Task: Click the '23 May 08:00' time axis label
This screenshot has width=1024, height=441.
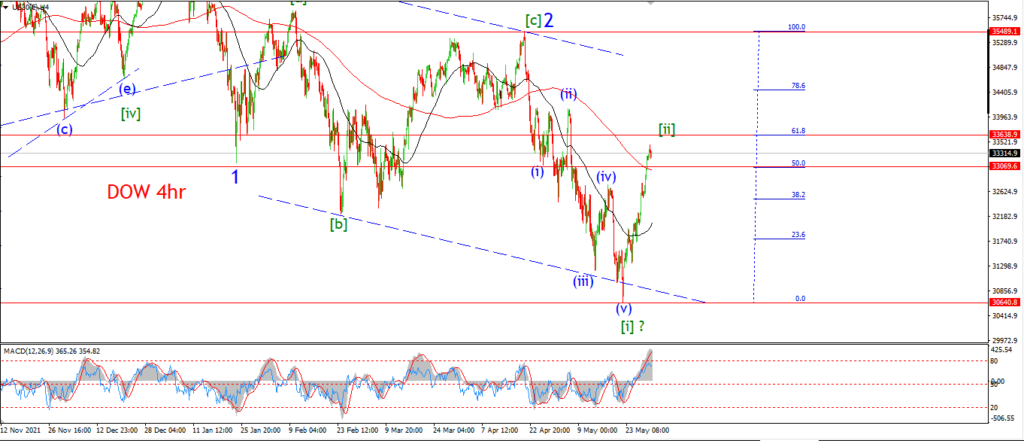Action: click(x=647, y=431)
